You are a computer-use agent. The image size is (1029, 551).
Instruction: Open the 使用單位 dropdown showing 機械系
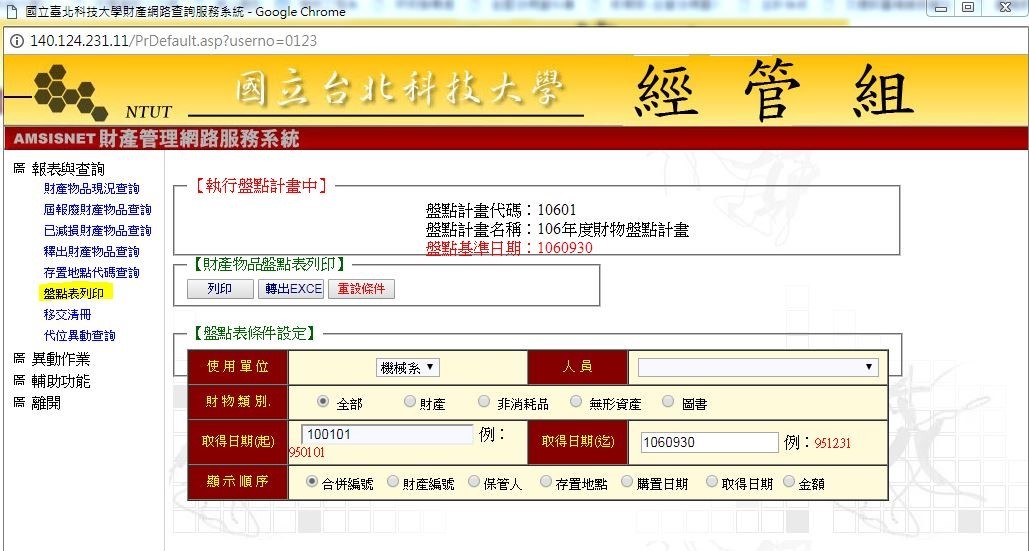click(408, 367)
